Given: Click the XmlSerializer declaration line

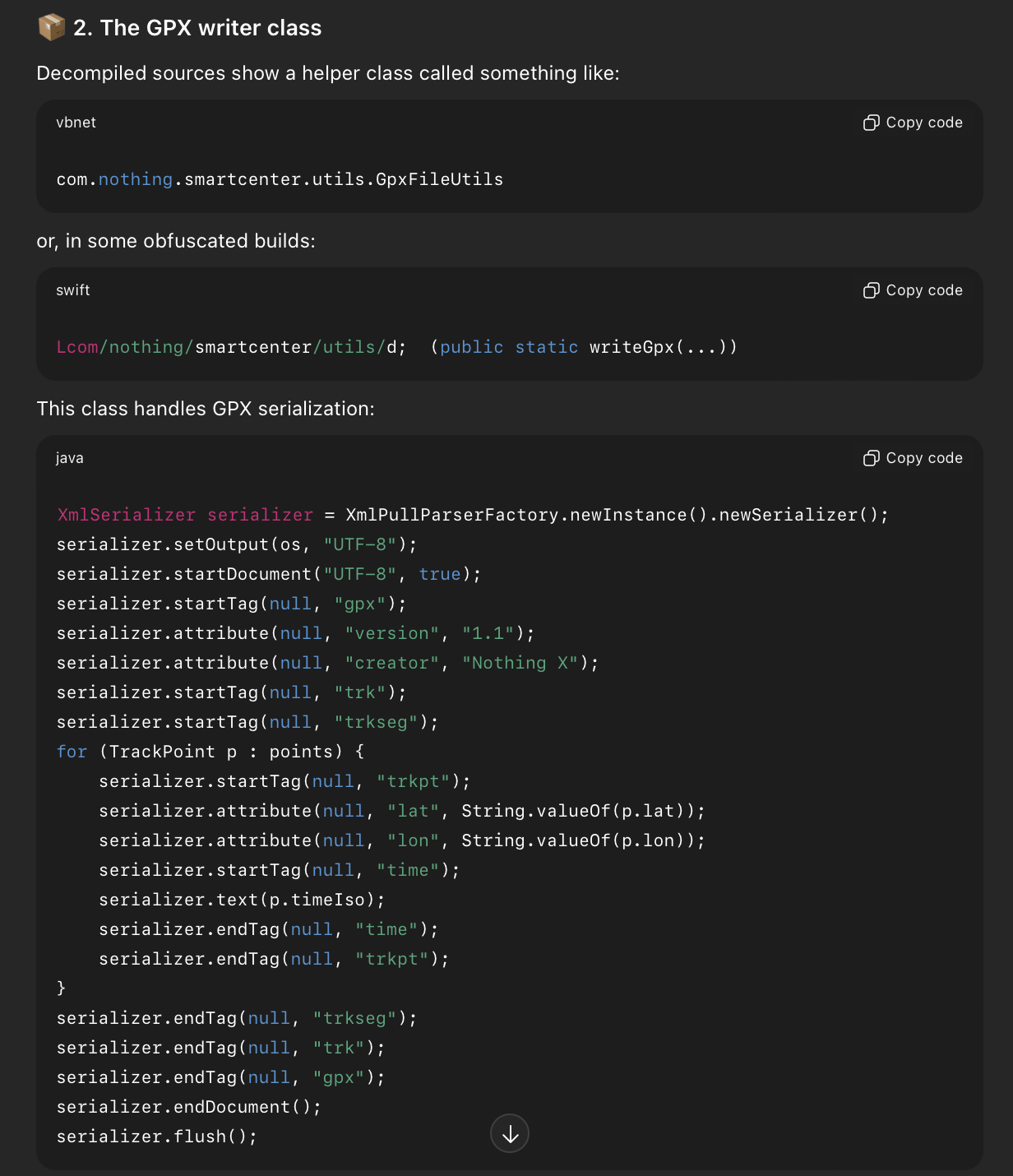Looking at the screenshot, I should click(472, 515).
